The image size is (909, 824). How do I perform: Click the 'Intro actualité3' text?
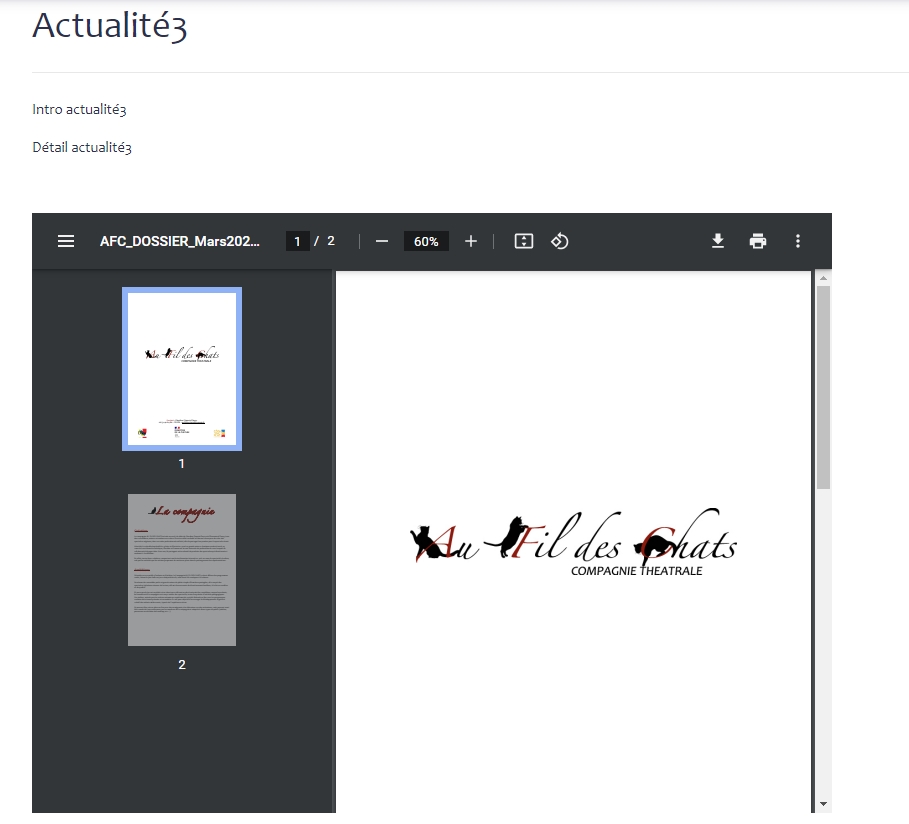click(x=79, y=109)
